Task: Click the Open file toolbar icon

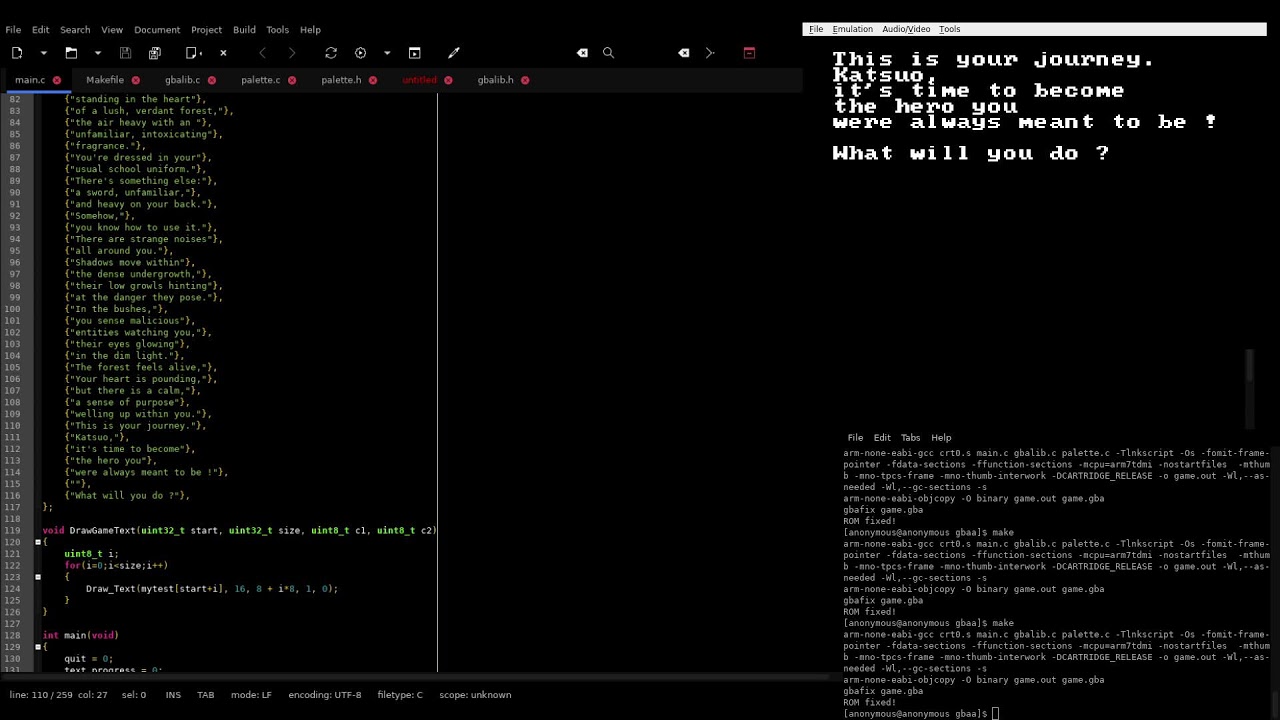Action: (71, 53)
